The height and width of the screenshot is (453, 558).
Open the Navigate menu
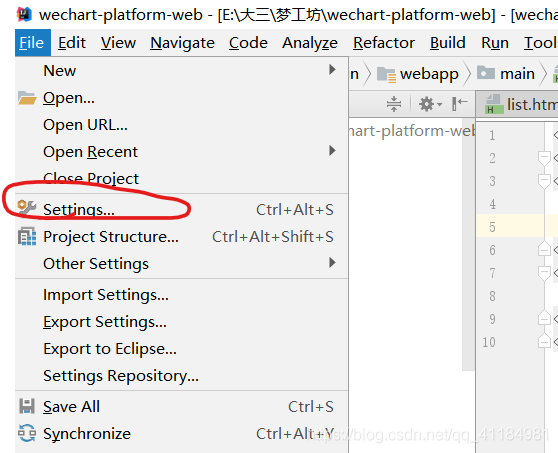coord(182,43)
